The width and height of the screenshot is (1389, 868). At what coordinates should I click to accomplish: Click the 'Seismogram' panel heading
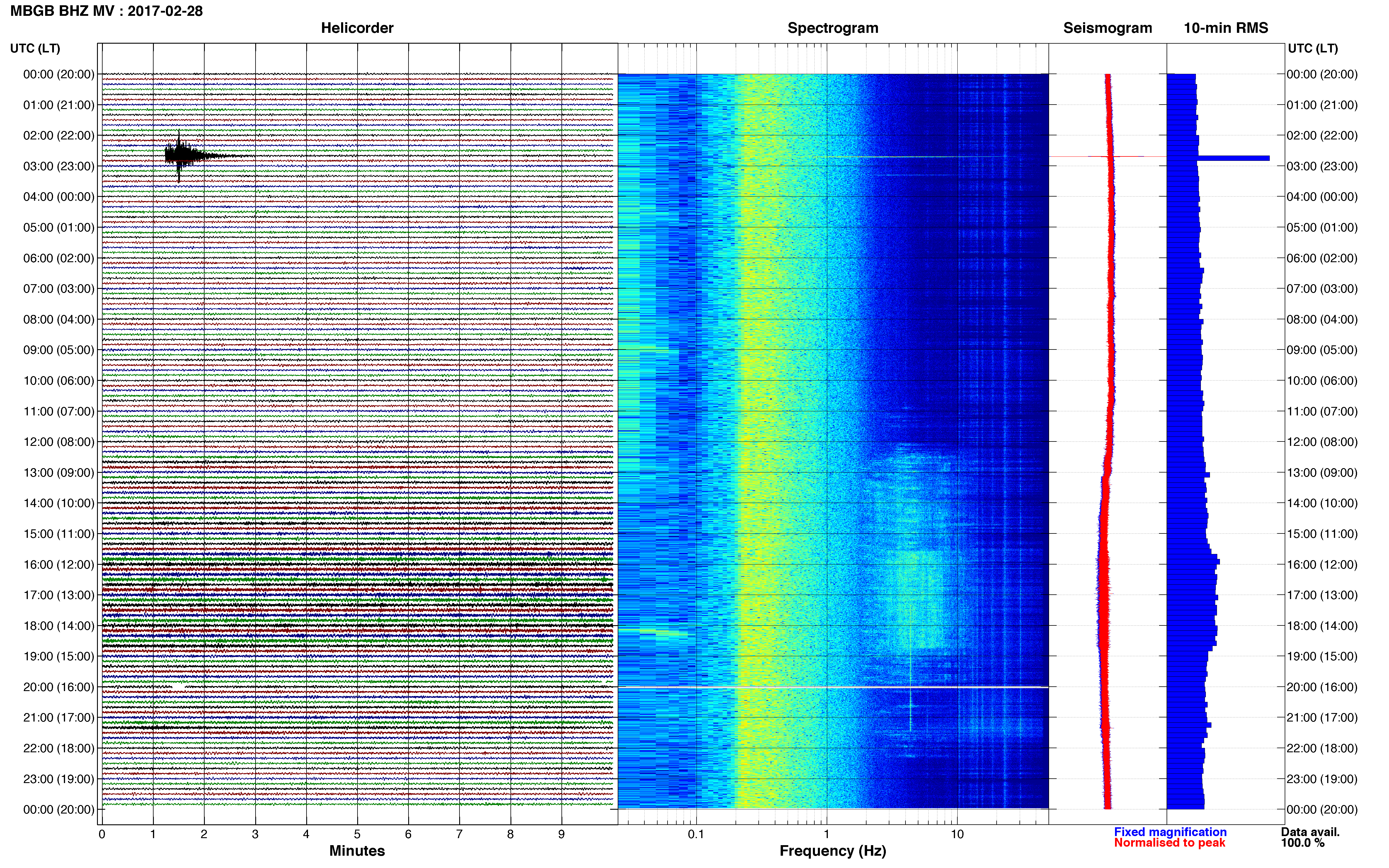(1108, 28)
